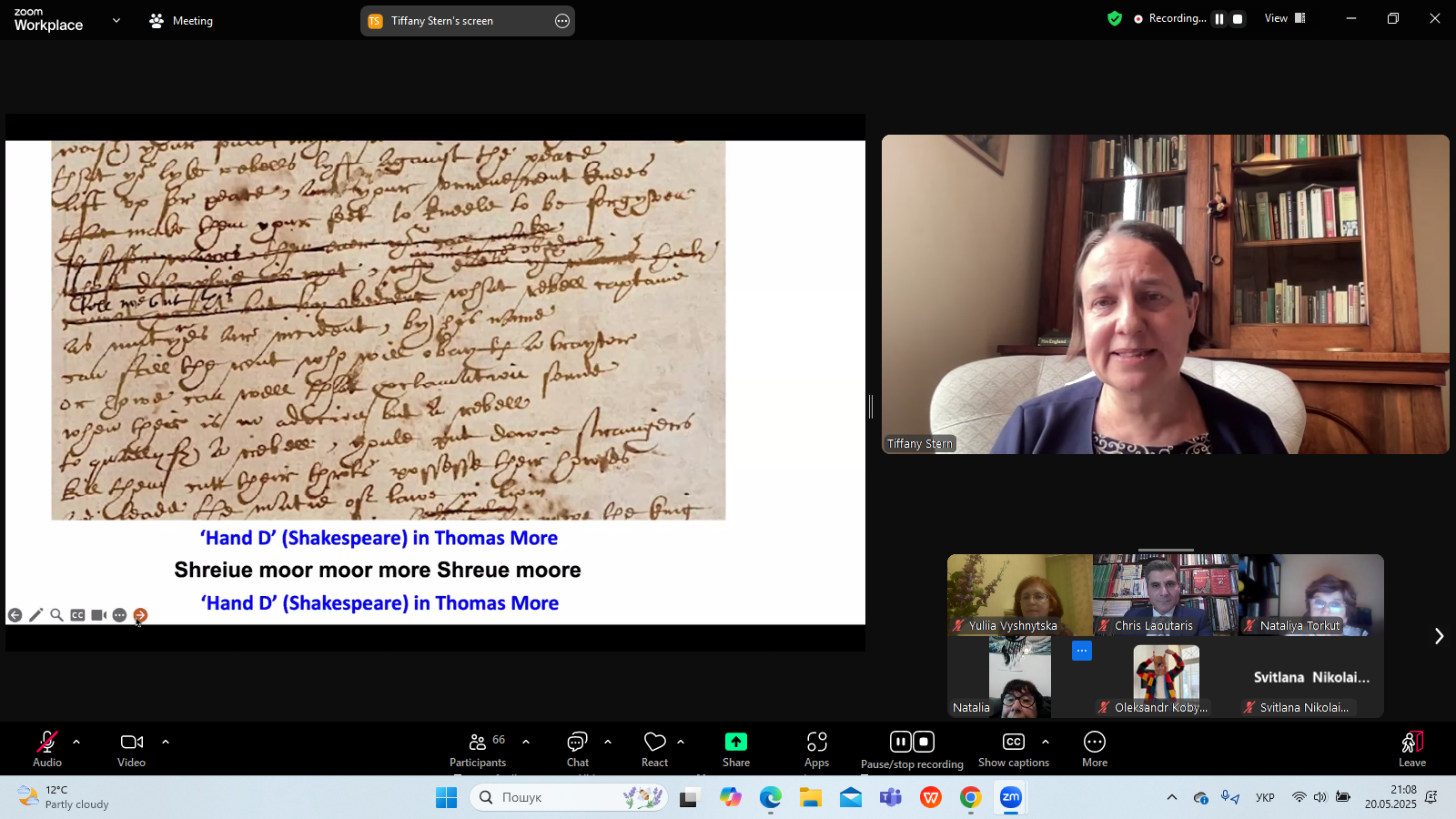1456x819 pixels.
Task: Toggle the Video camera
Action: pyautogui.click(x=132, y=749)
